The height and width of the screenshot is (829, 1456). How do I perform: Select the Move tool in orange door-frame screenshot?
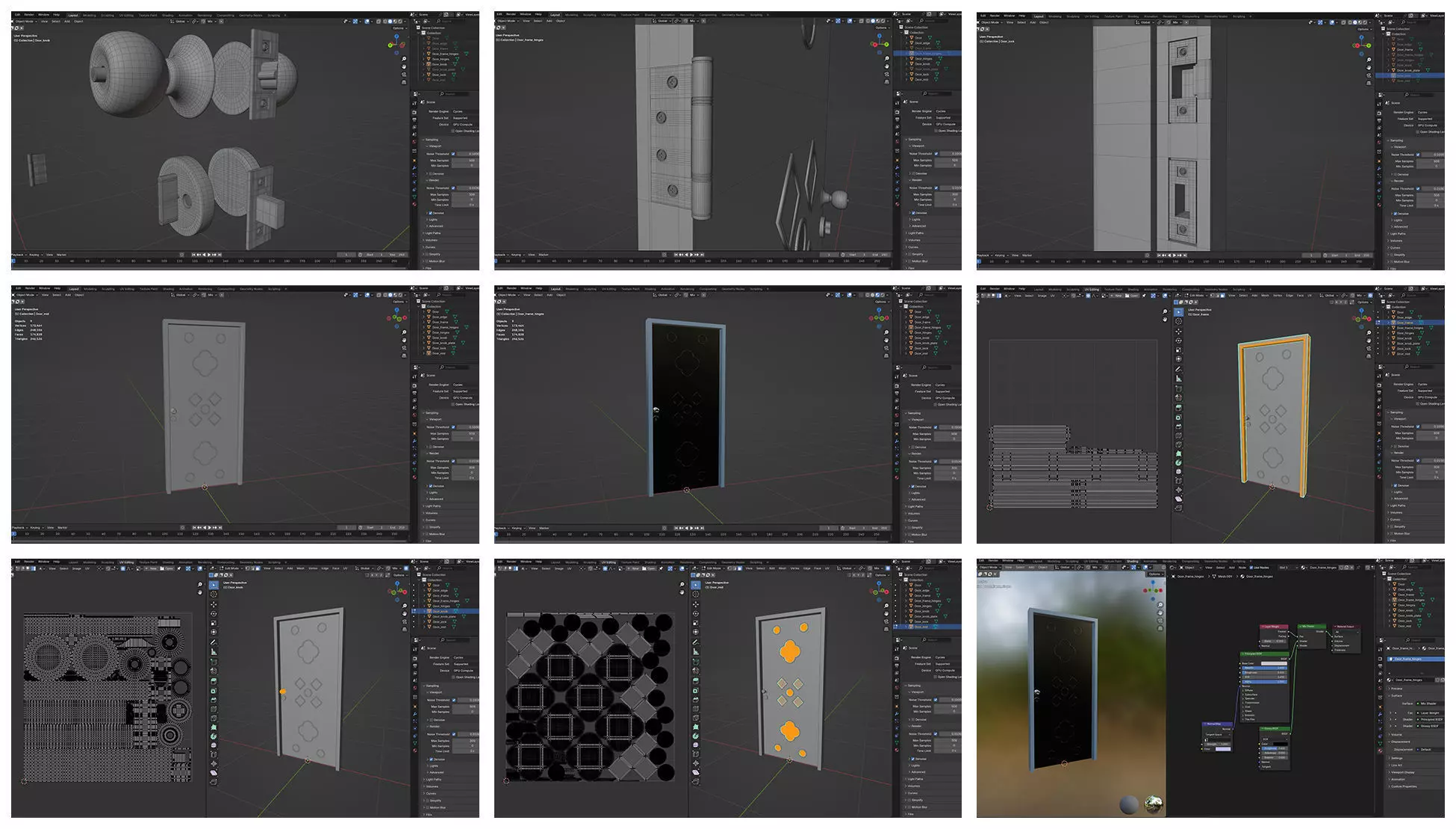pos(1179,332)
